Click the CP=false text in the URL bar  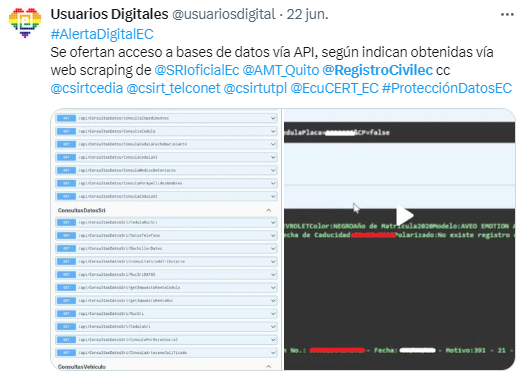[x=374, y=132]
